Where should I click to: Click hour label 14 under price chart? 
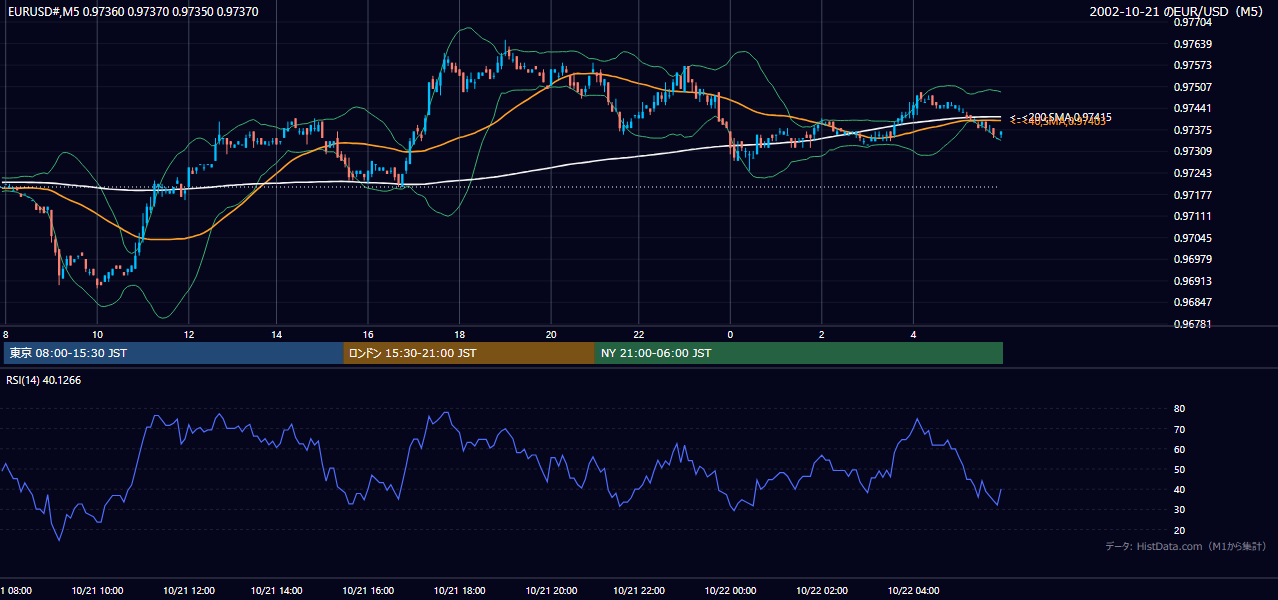278,334
